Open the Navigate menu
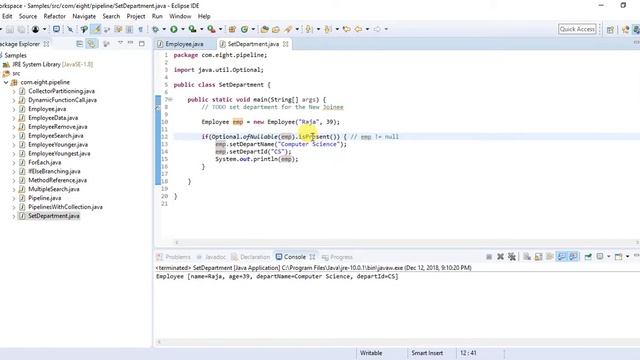 (x=84, y=16)
